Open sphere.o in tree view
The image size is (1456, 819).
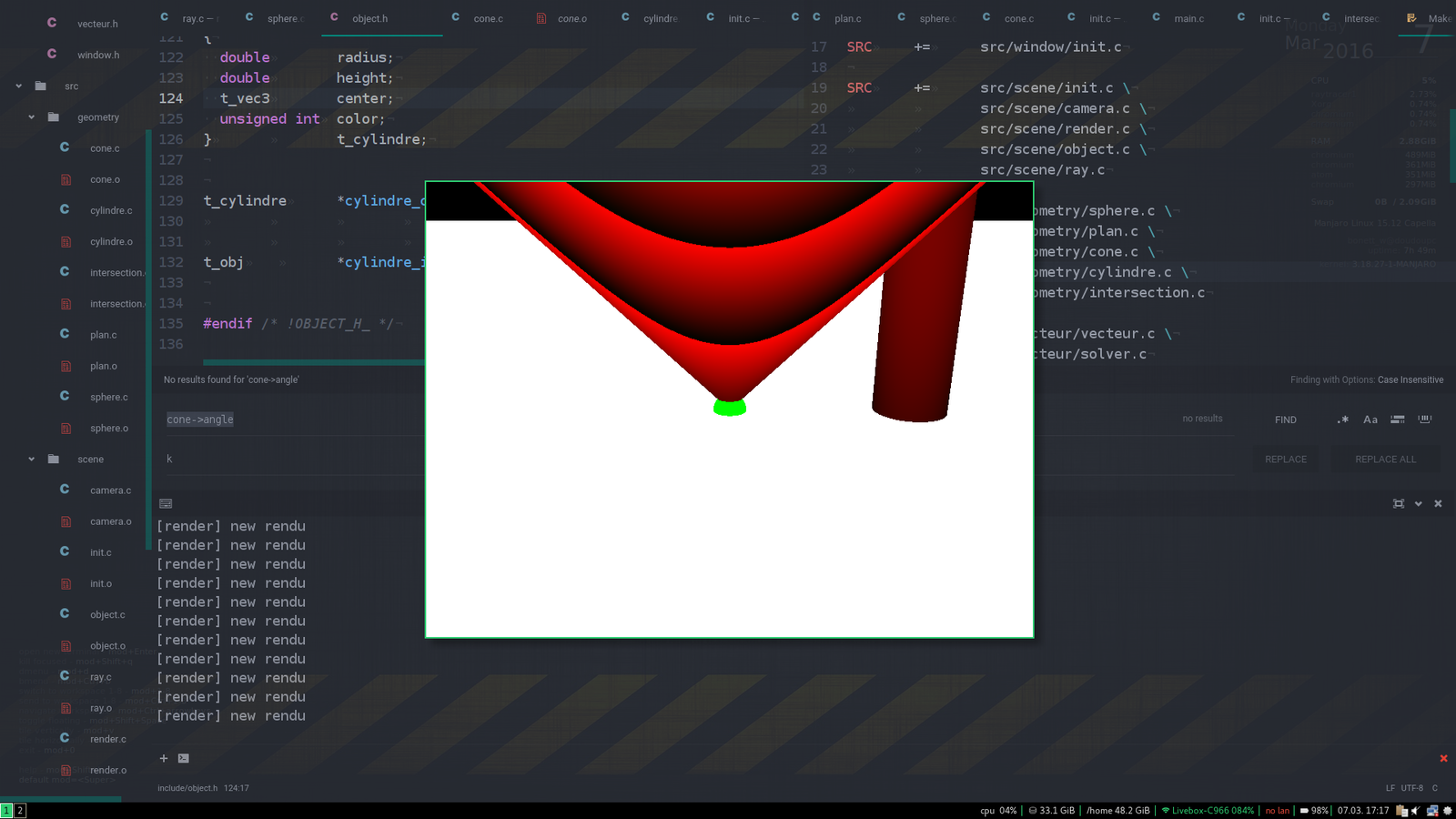pos(109,428)
